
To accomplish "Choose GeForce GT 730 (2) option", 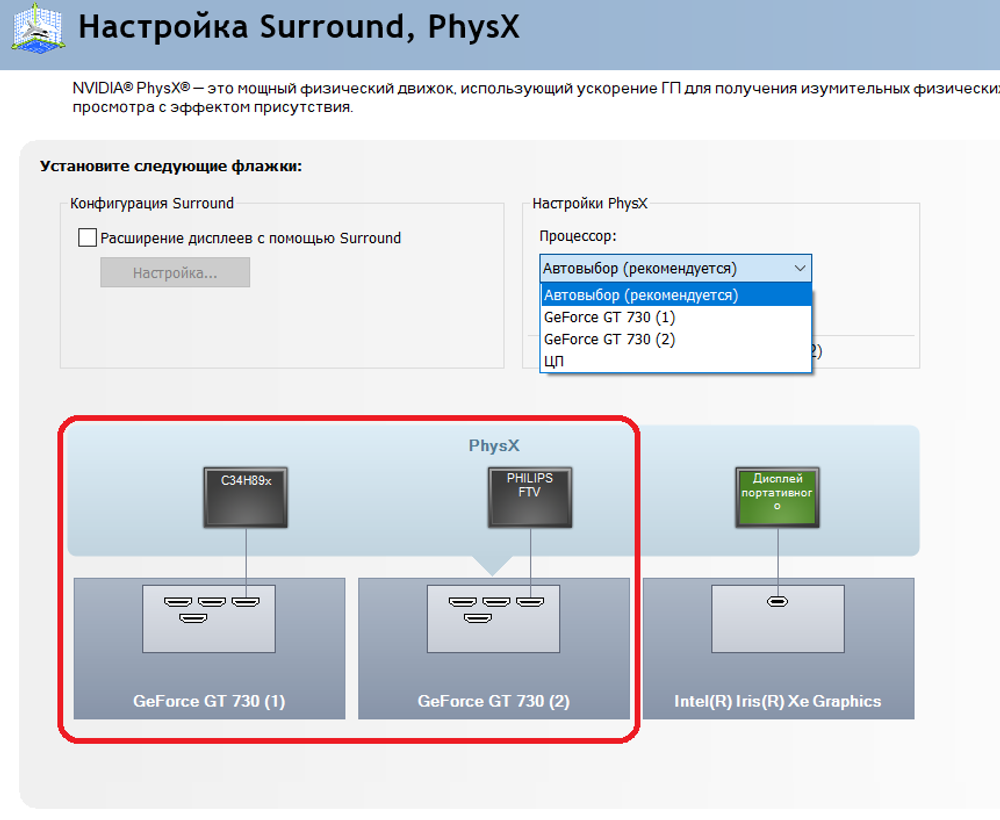I will (x=675, y=339).
